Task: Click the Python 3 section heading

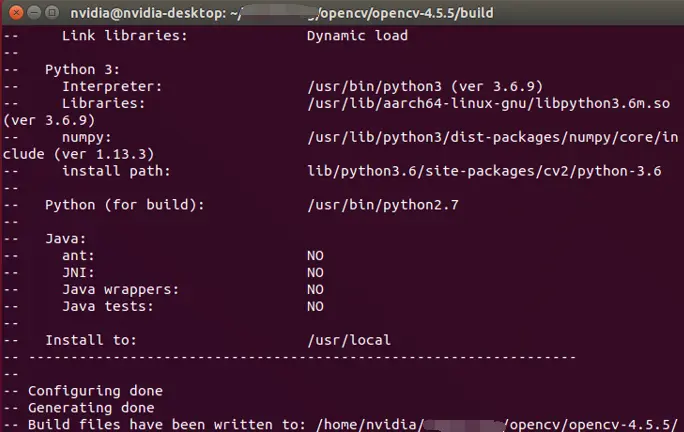Action: (82, 70)
